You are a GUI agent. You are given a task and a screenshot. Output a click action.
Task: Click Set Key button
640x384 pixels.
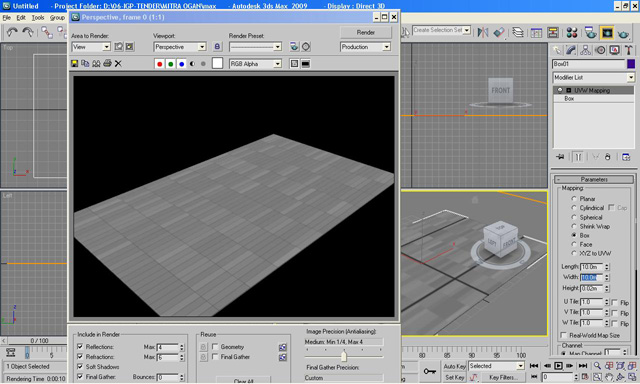(454, 377)
